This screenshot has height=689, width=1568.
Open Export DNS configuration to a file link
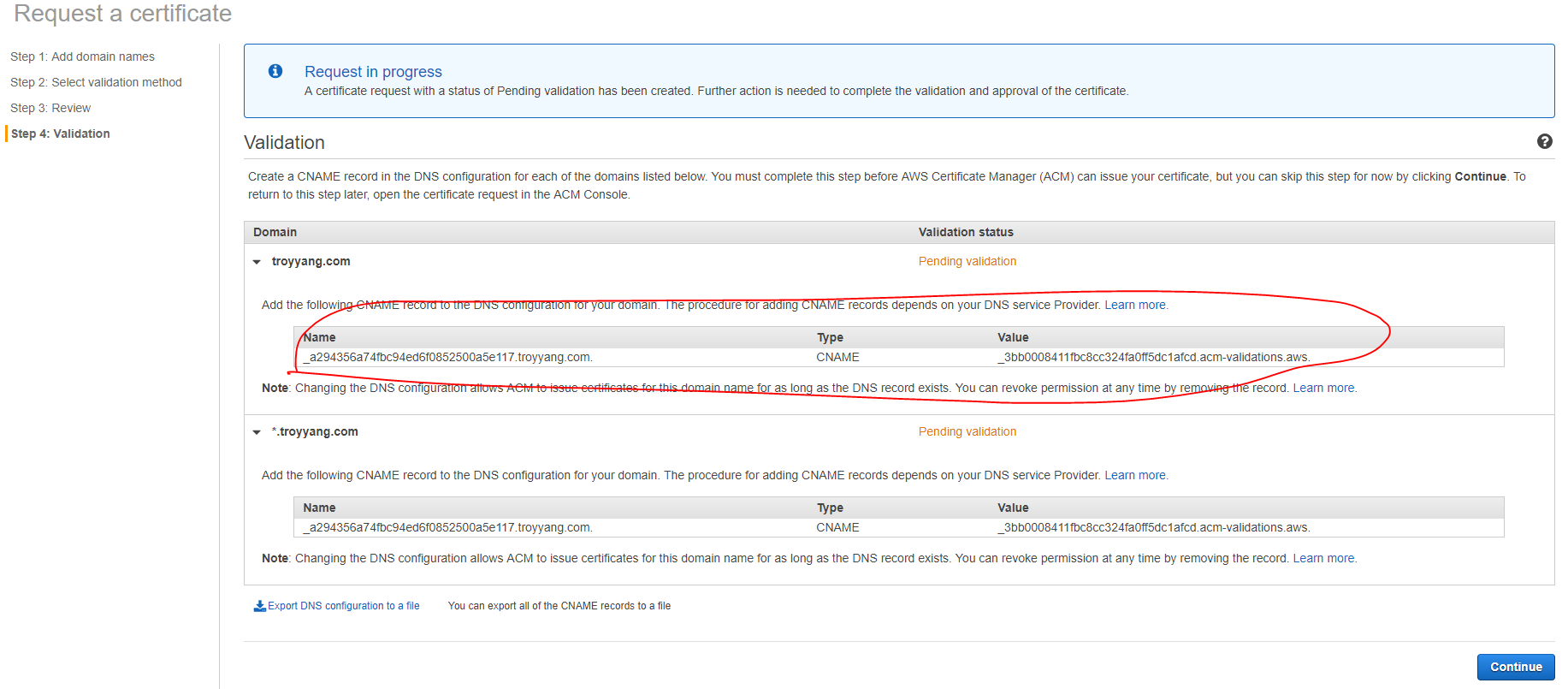pyautogui.click(x=343, y=606)
